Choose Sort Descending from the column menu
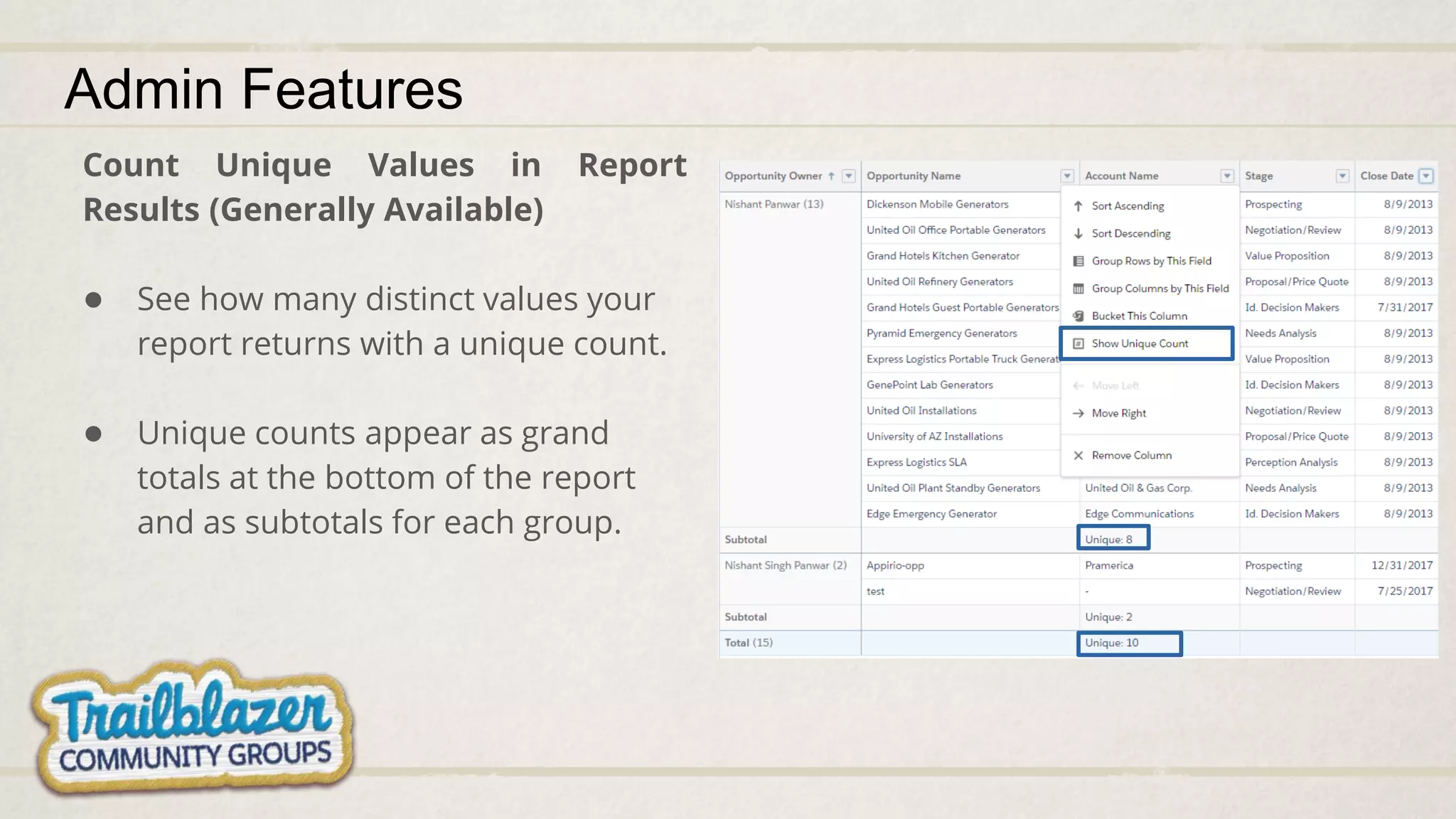Screen dimensions: 1456x819 (x=1150, y=233)
